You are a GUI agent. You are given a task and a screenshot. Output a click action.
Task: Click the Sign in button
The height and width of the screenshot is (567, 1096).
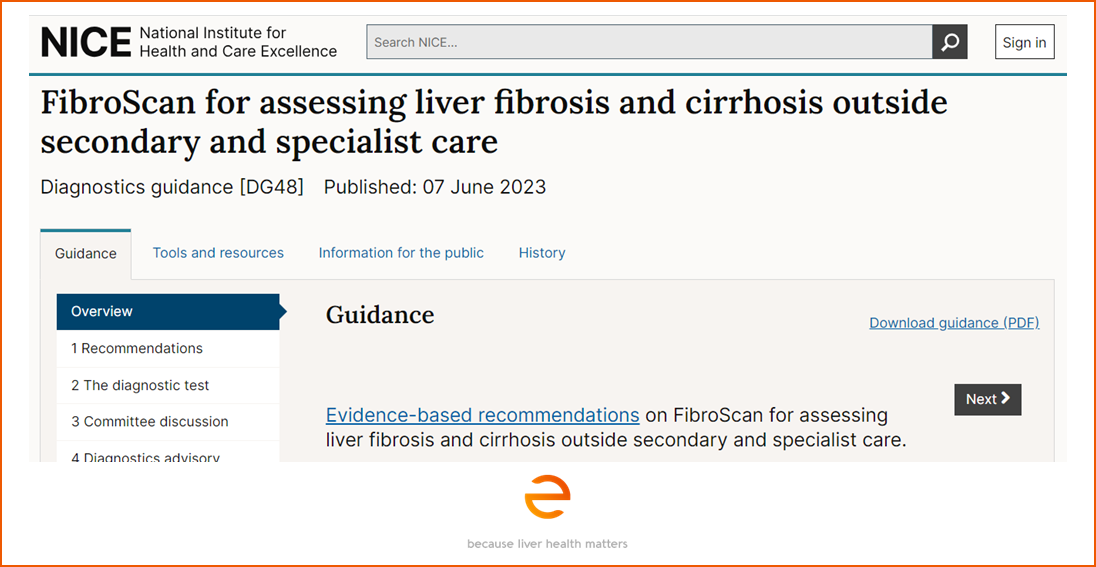point(1025,42)
